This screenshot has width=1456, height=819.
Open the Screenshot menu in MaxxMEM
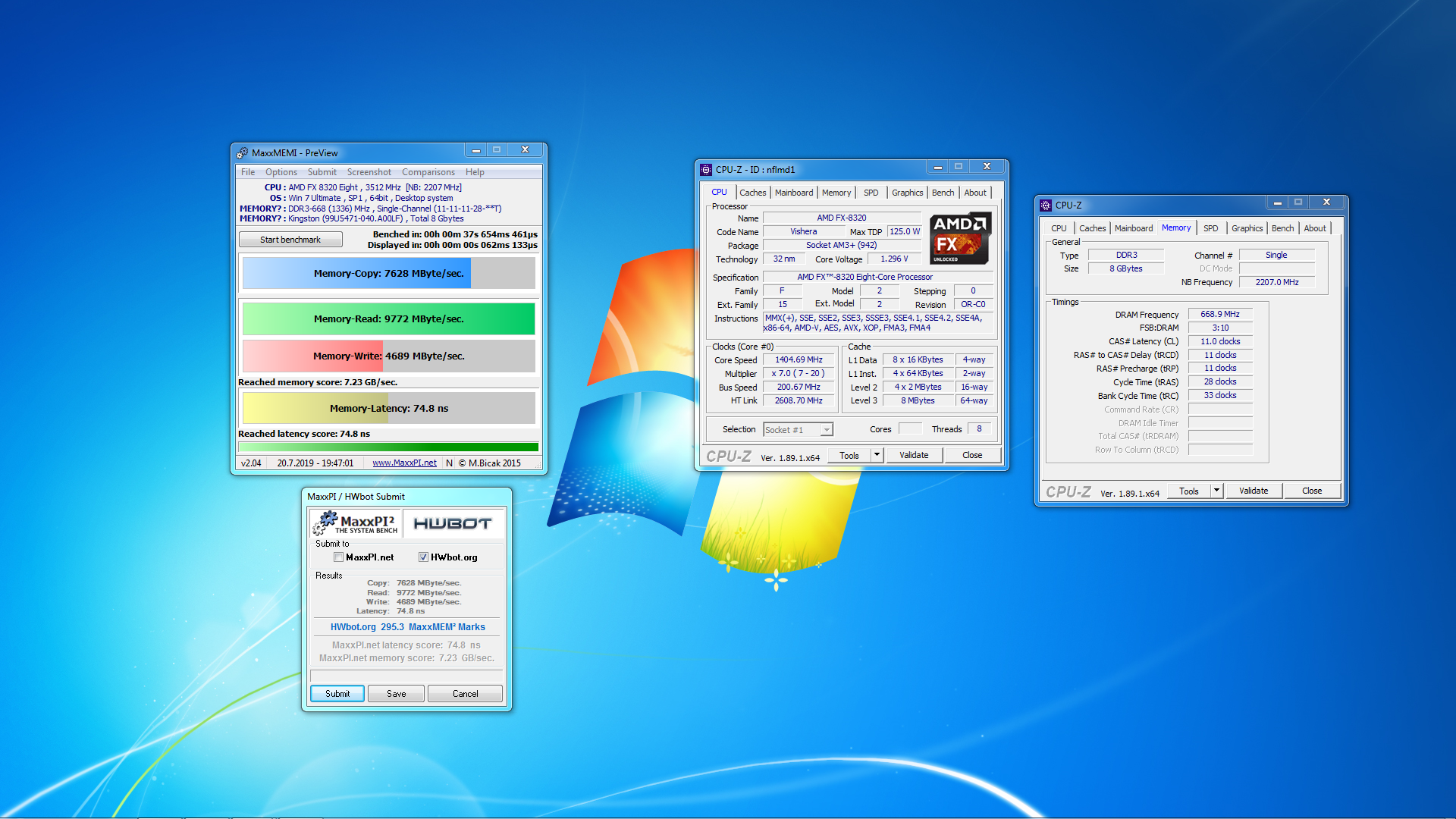click(x=369, y=172)
